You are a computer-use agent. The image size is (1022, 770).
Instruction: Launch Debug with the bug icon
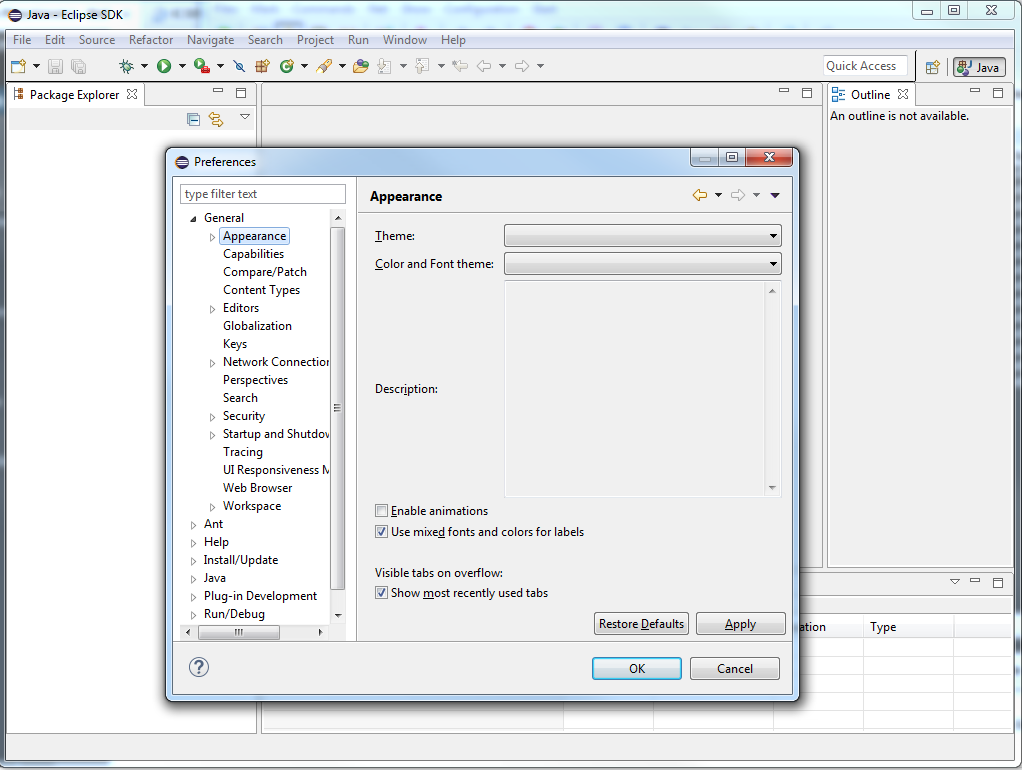[x=126, y=66]
